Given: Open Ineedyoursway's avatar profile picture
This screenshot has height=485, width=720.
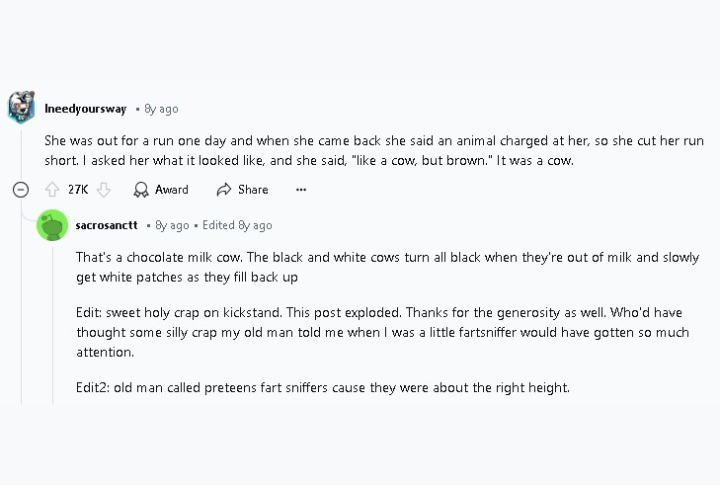Looking at the screenshot, I should (22, 107).
